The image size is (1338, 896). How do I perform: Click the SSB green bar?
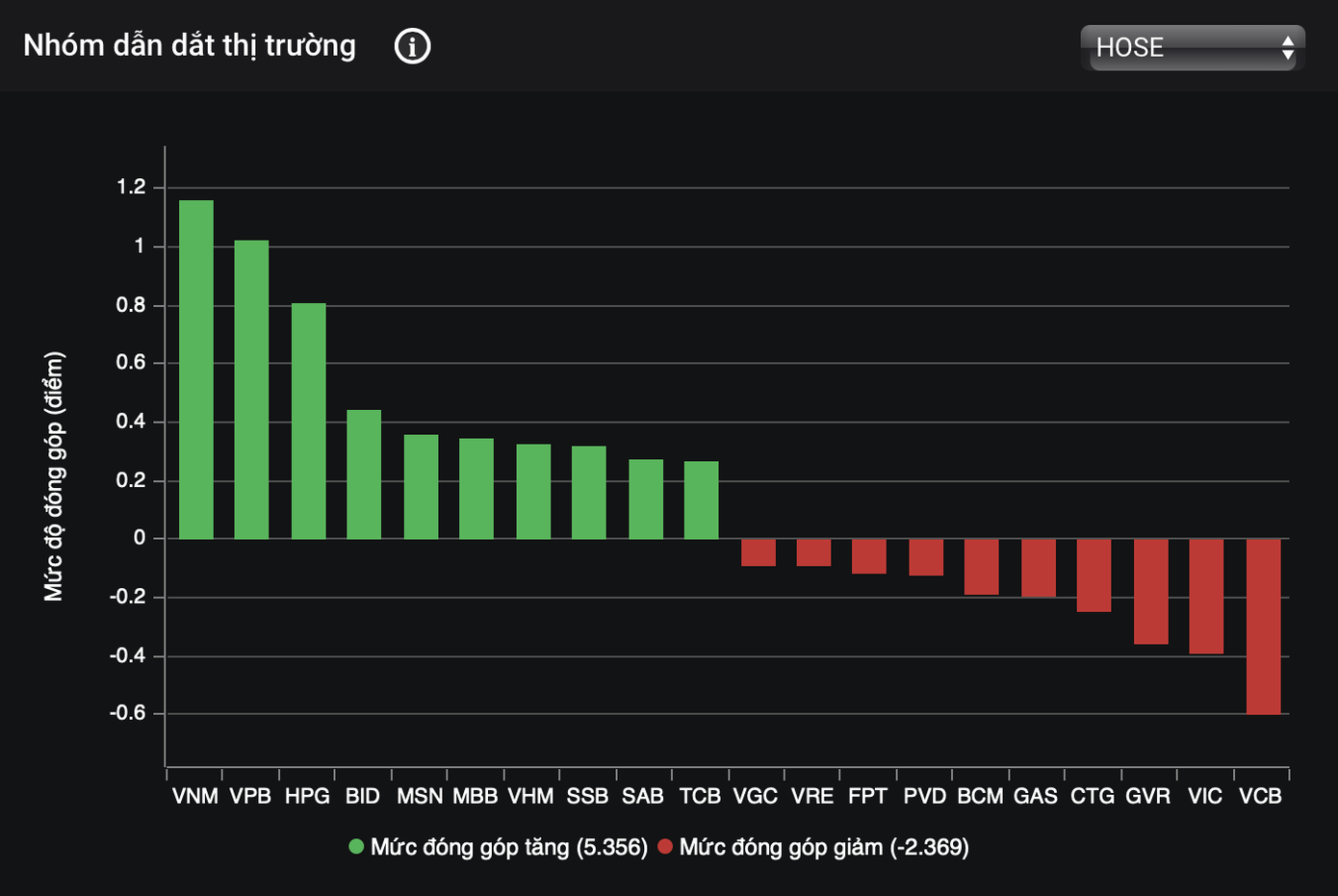pyautogui.click(x=588, y=493)
